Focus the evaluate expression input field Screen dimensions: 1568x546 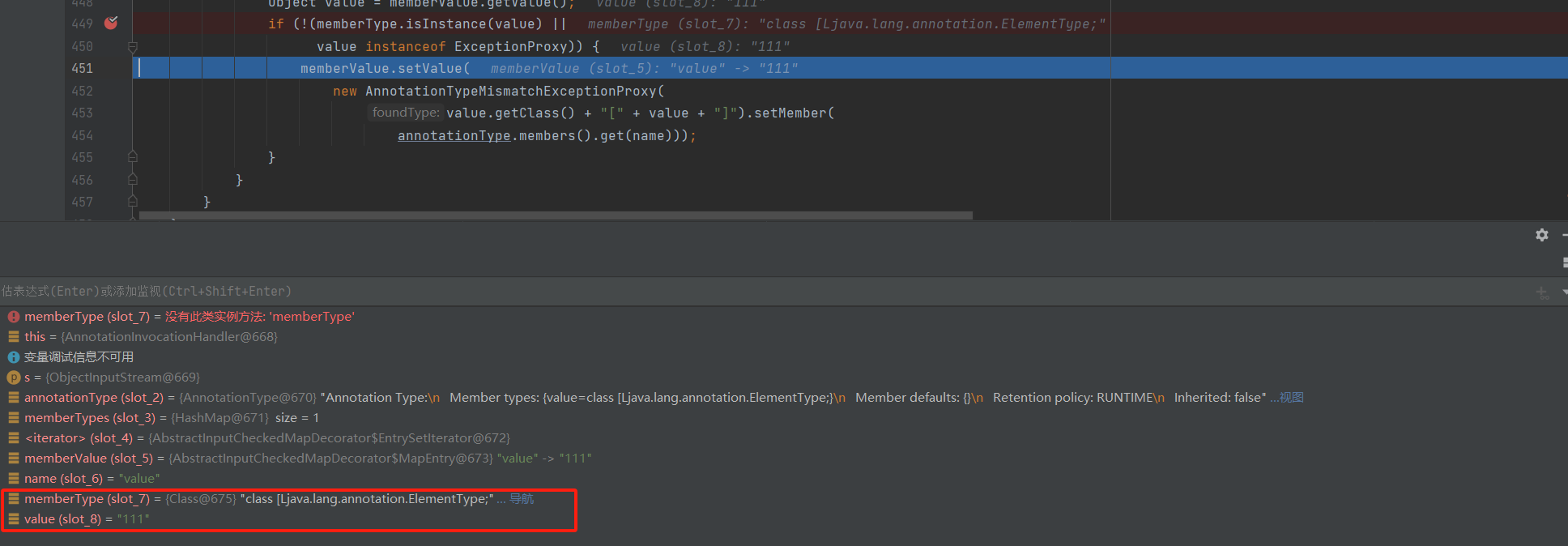729,292
